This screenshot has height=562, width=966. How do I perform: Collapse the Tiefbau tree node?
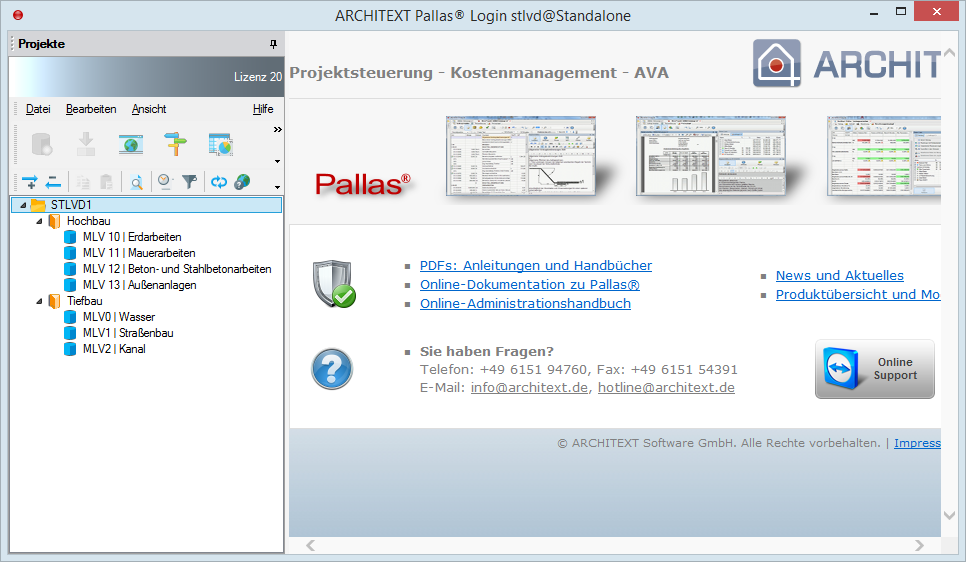39,301
